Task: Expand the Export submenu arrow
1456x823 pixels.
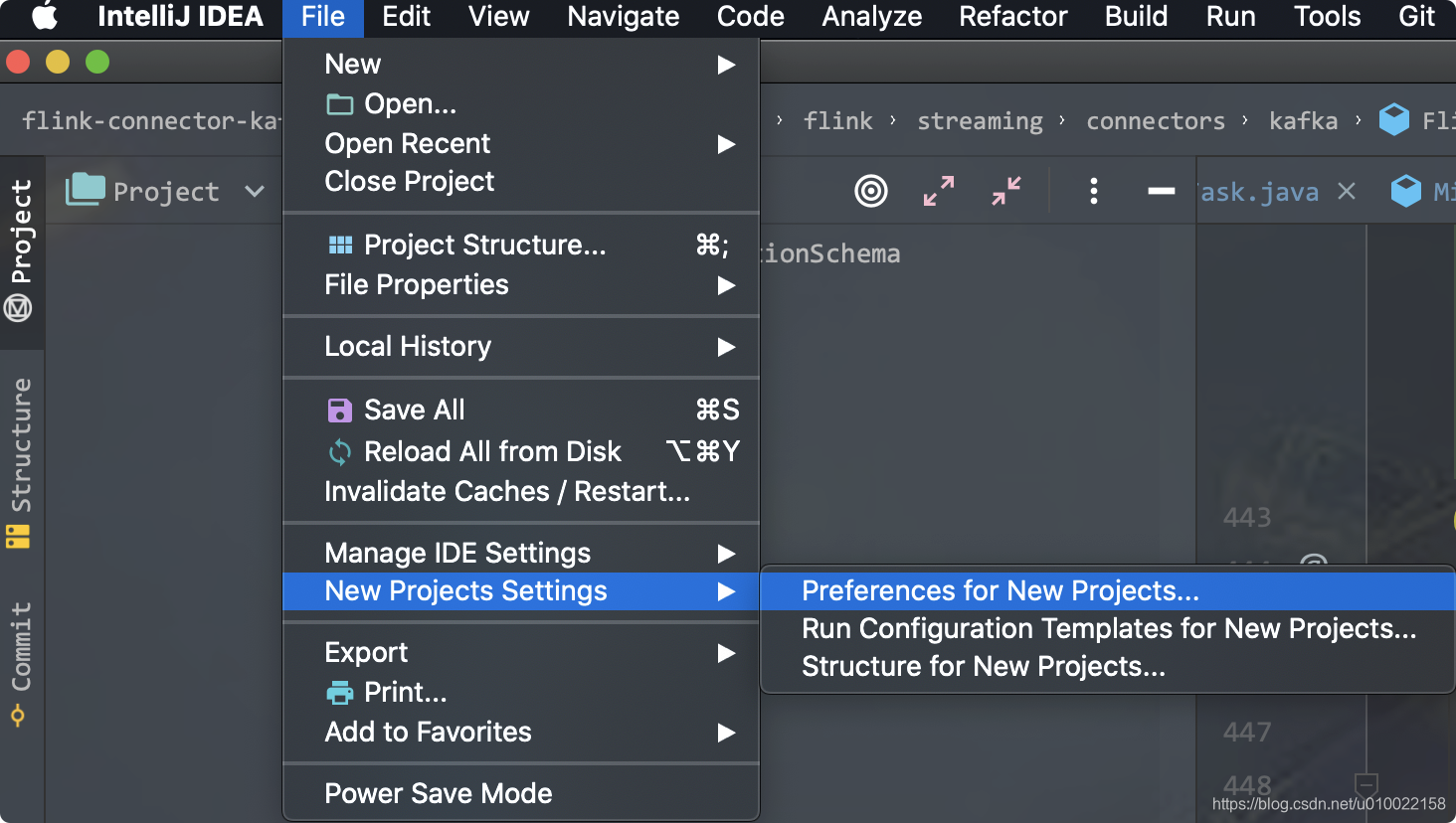Action: click(x=727, y=653)
